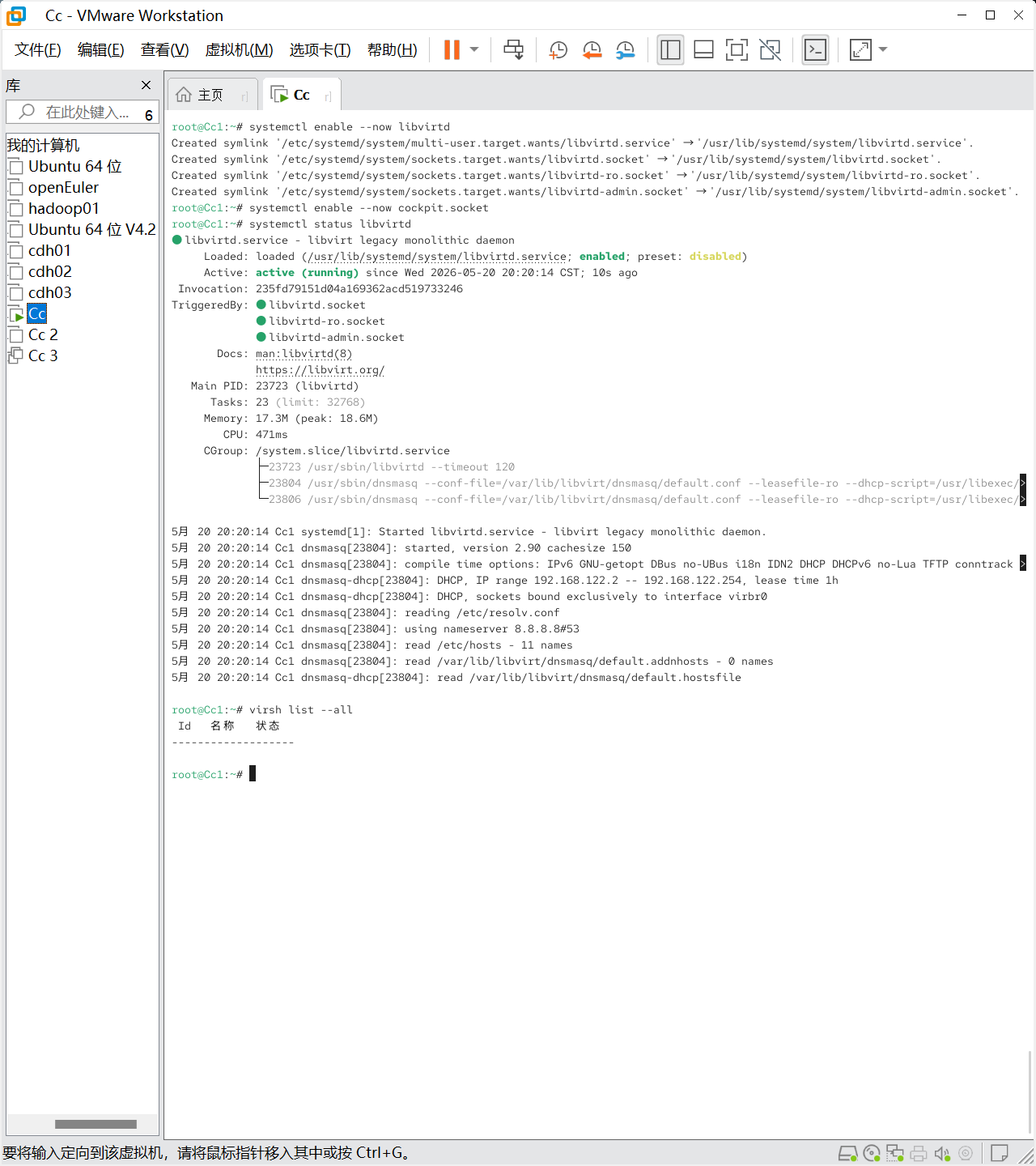The height and width of the screenshot is (1166, 1036).
Task: Click the terminal cursor at the last prompt
Action: (x=253, y=774)
